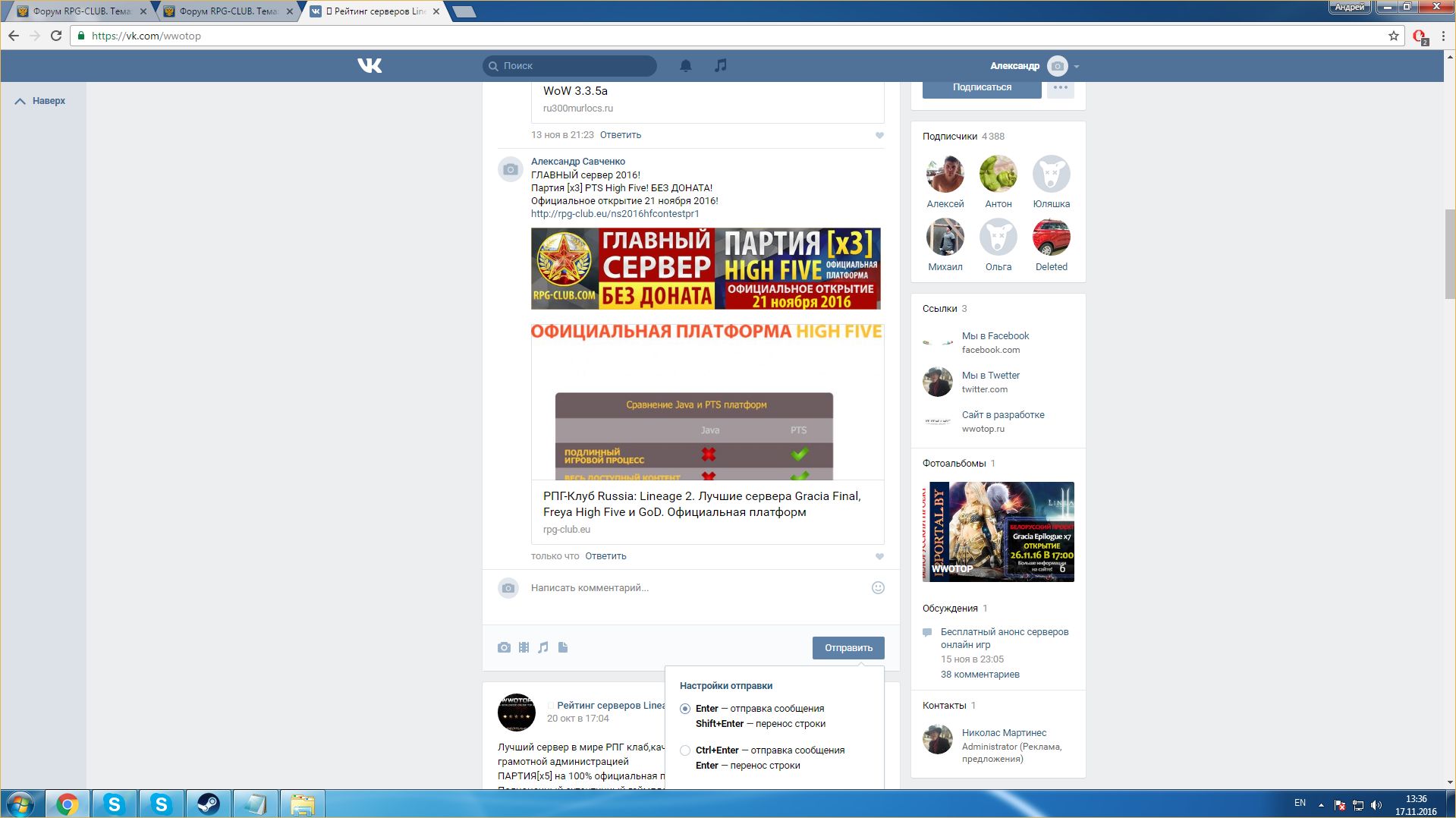Open the РПГ-Клуб Russia link preview

coord(708,434)
